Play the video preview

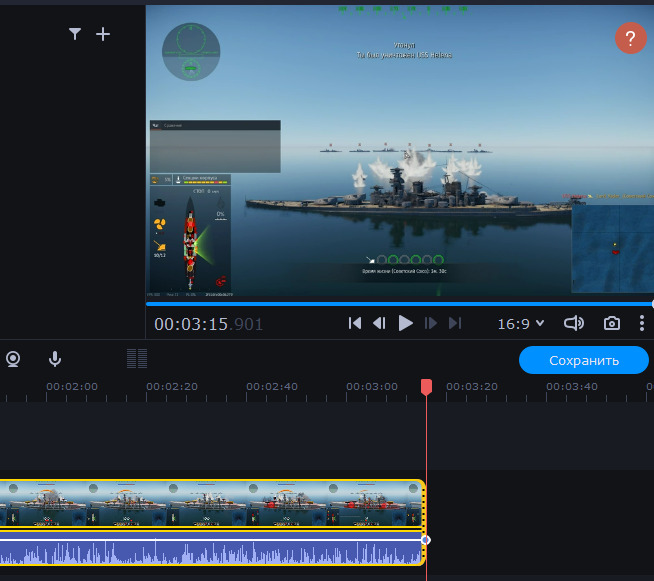coord(405,323)
